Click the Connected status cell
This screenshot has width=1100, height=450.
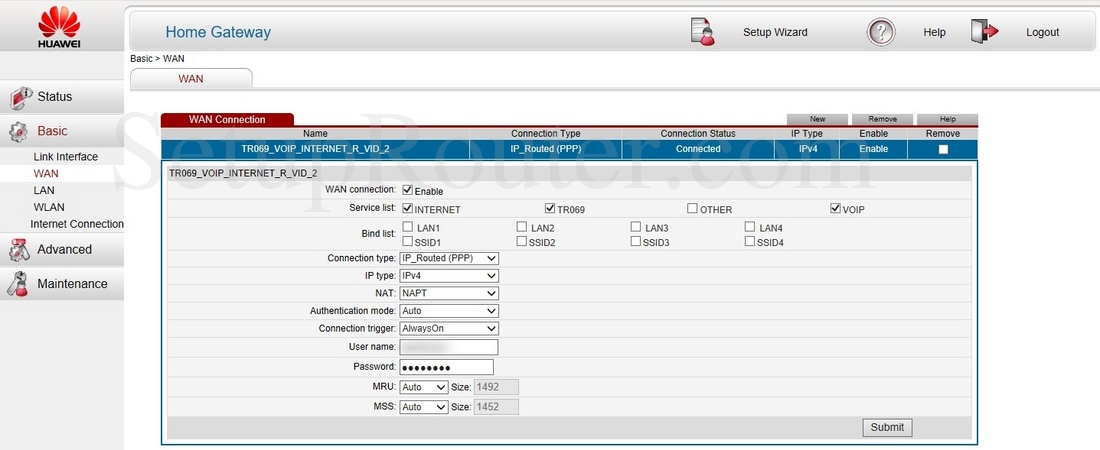[x=698, y=149]
